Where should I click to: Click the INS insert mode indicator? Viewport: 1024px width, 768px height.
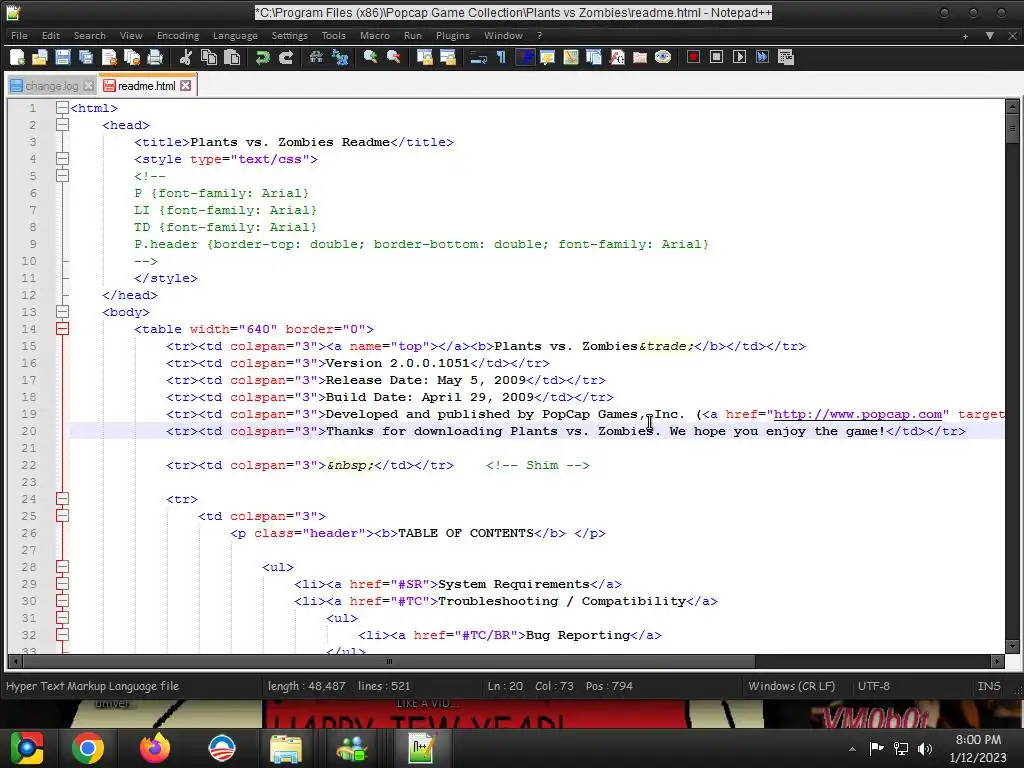click(x=989, y=686)
